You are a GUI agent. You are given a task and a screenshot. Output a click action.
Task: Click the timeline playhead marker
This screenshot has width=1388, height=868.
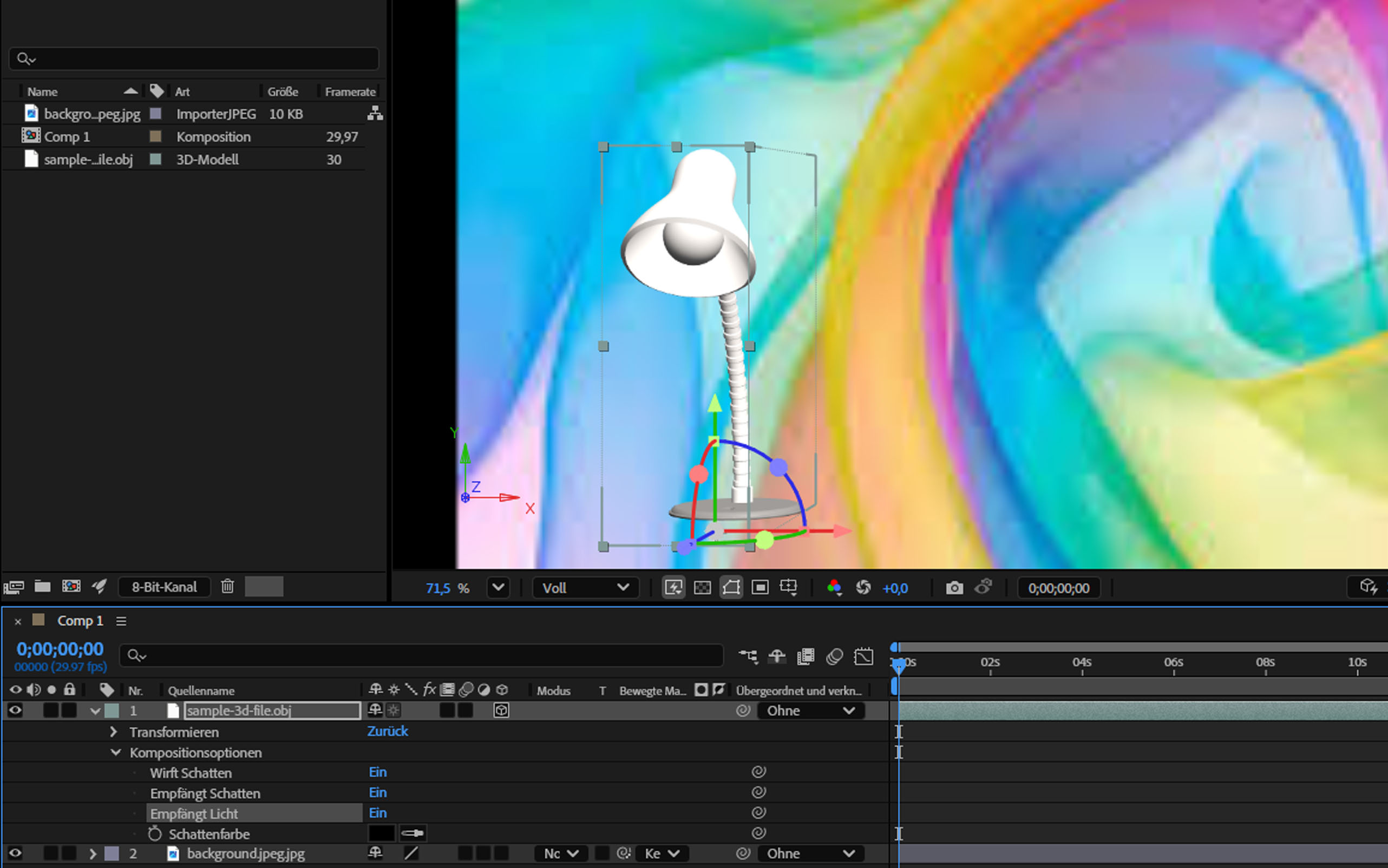[897, 662]
